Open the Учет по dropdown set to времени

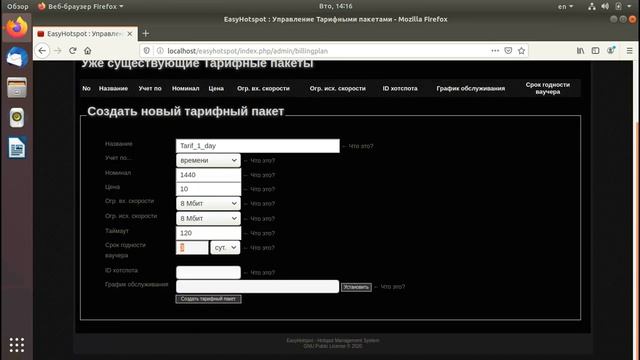coord(208,160)
